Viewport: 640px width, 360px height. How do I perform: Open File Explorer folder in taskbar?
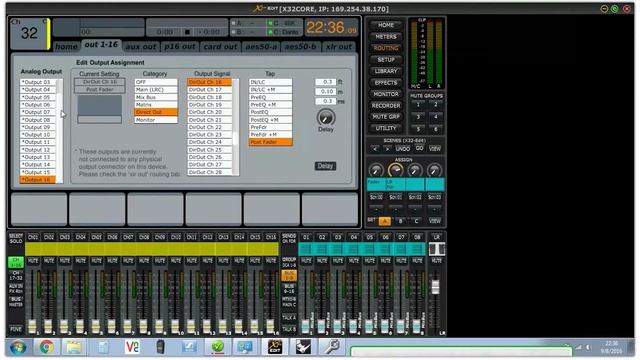tap(74, 347)
